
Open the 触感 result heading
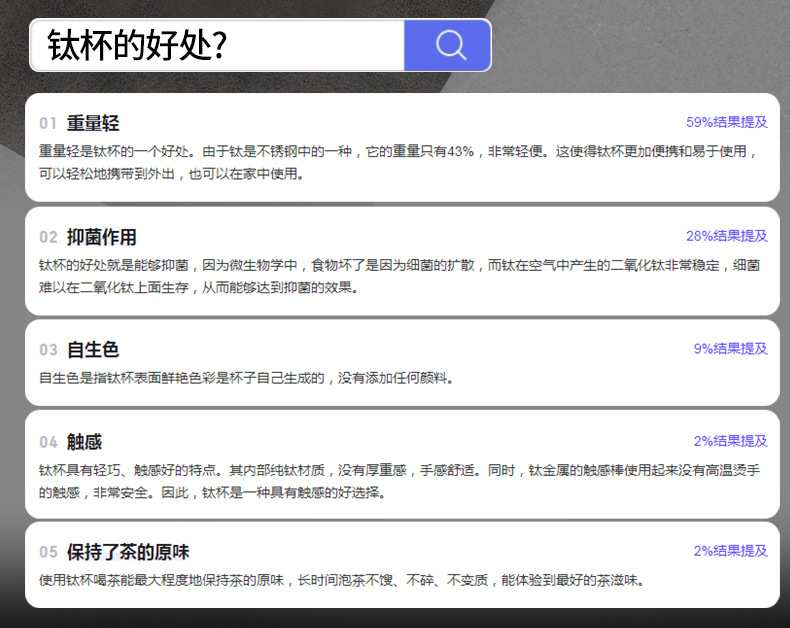85,442
